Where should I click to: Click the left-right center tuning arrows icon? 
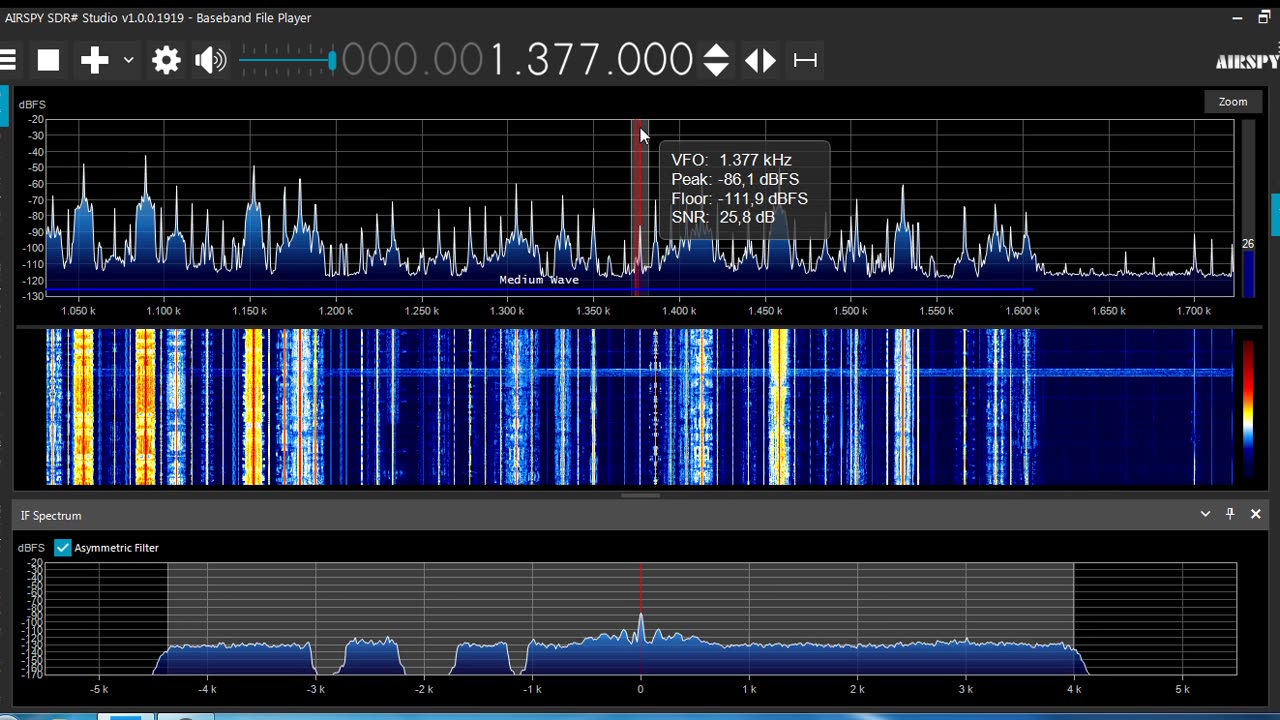[x=760, y=61]
